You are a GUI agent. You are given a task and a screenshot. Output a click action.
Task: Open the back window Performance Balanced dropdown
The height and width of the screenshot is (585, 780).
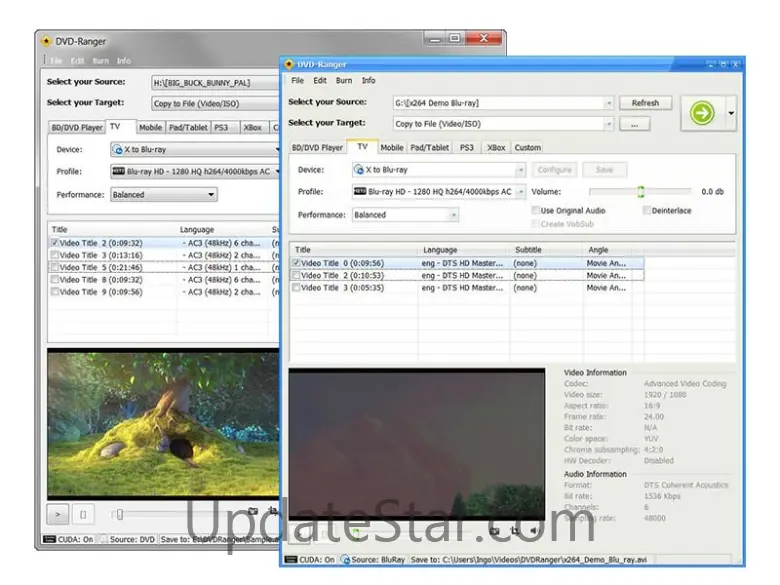164,195
